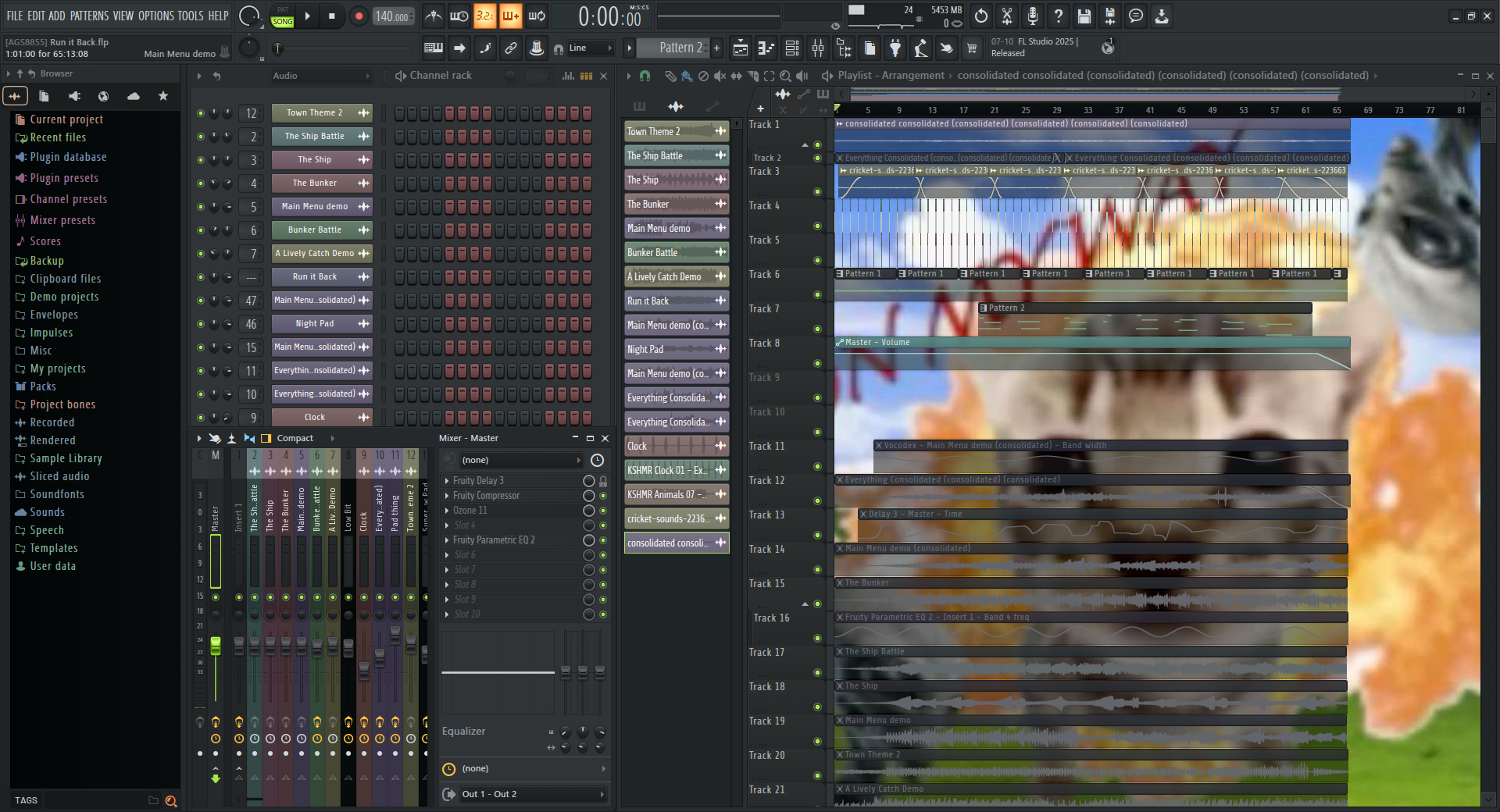Select the Delete tool in Playlist
This screenshot has width=1500, height=812.
pos(703,76)
